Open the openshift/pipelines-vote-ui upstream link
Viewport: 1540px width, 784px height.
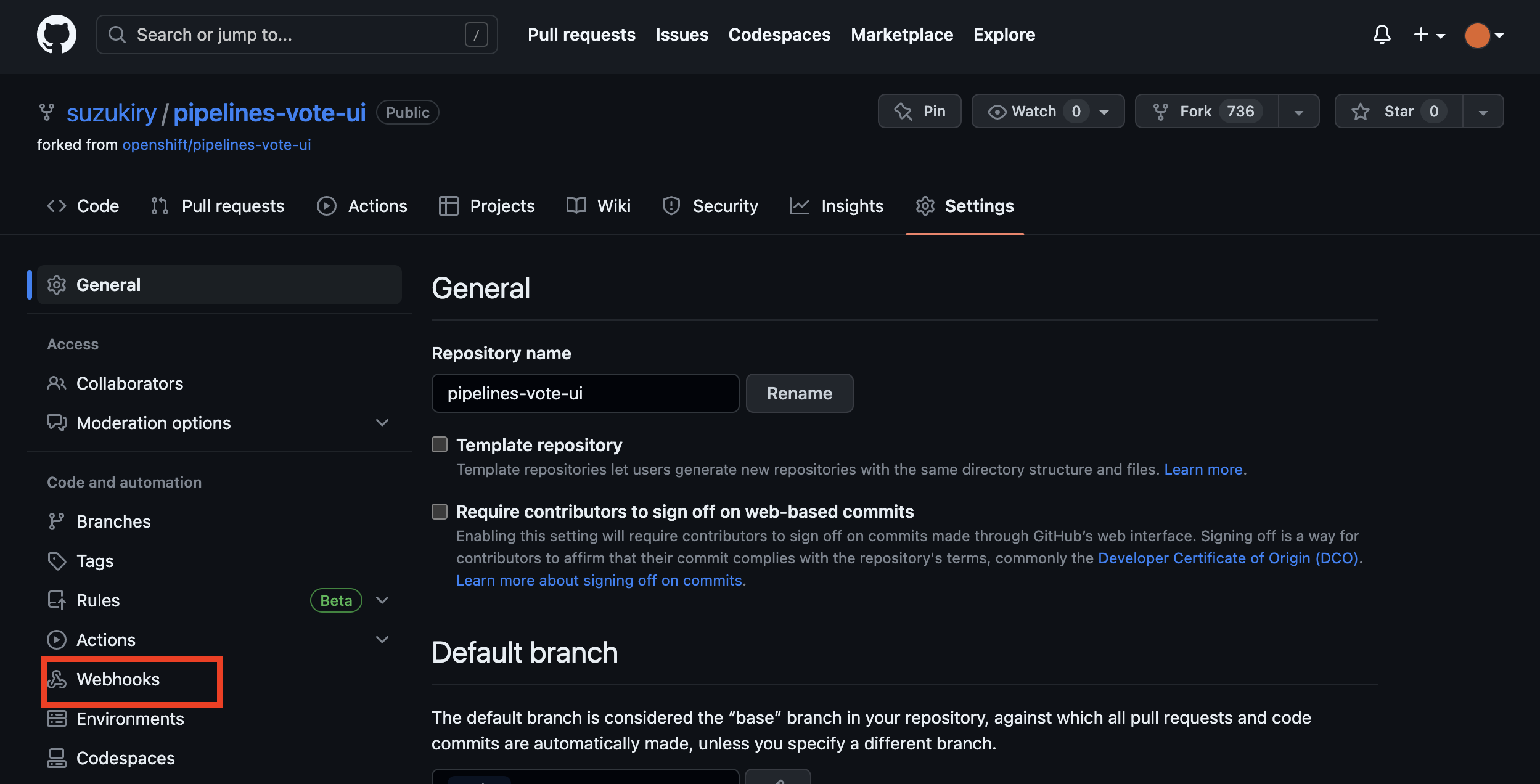pyautogui.click(x=216, y=144)
